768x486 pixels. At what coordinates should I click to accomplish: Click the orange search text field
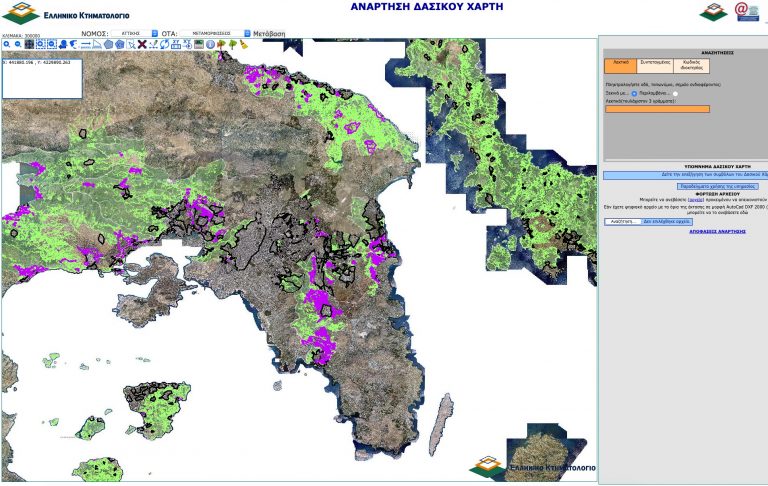coord(657,109)
